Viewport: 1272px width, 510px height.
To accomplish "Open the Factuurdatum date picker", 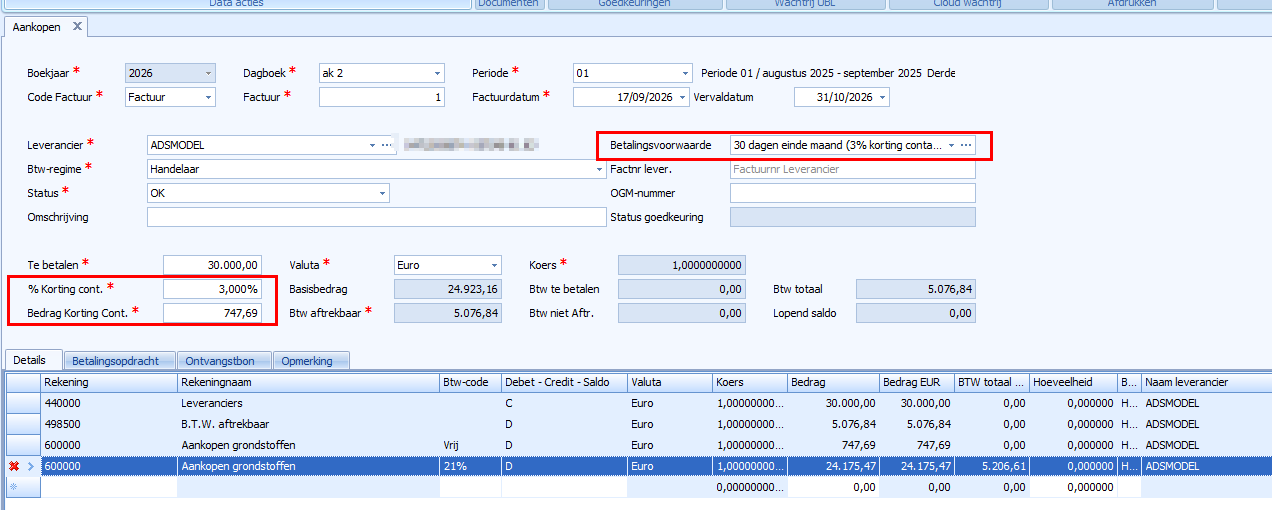I will tap(683, 97).
